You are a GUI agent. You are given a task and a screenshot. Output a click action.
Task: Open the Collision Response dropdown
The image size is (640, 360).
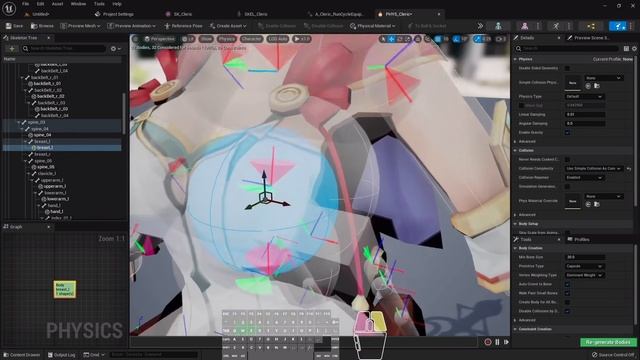[584, 178]
